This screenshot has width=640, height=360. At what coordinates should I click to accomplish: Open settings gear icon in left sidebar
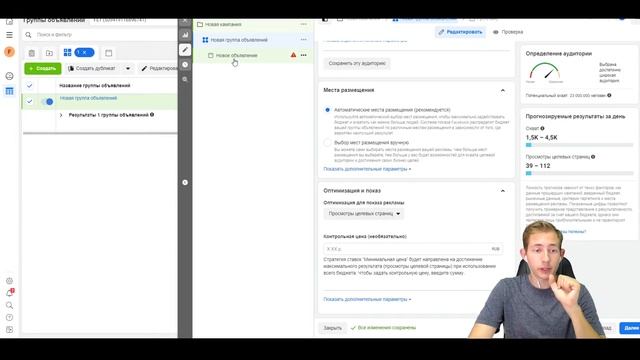click(9, 281)
